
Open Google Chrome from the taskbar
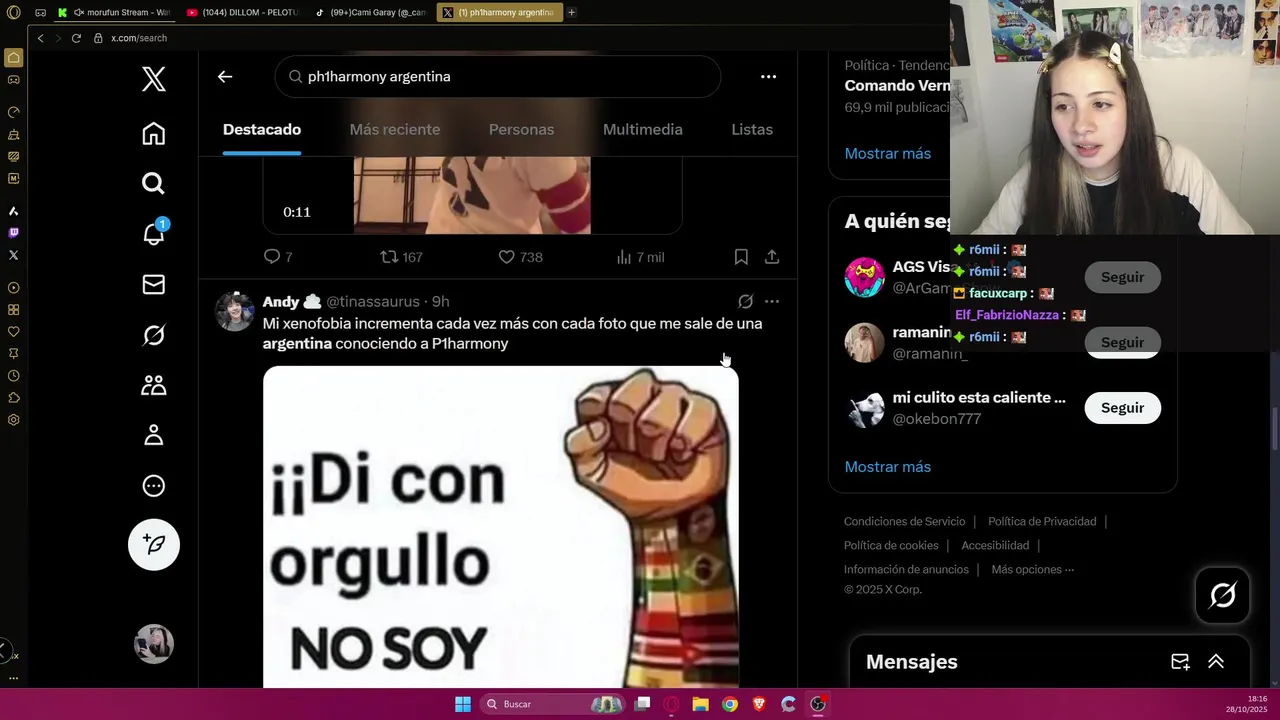tap(730, 704)
